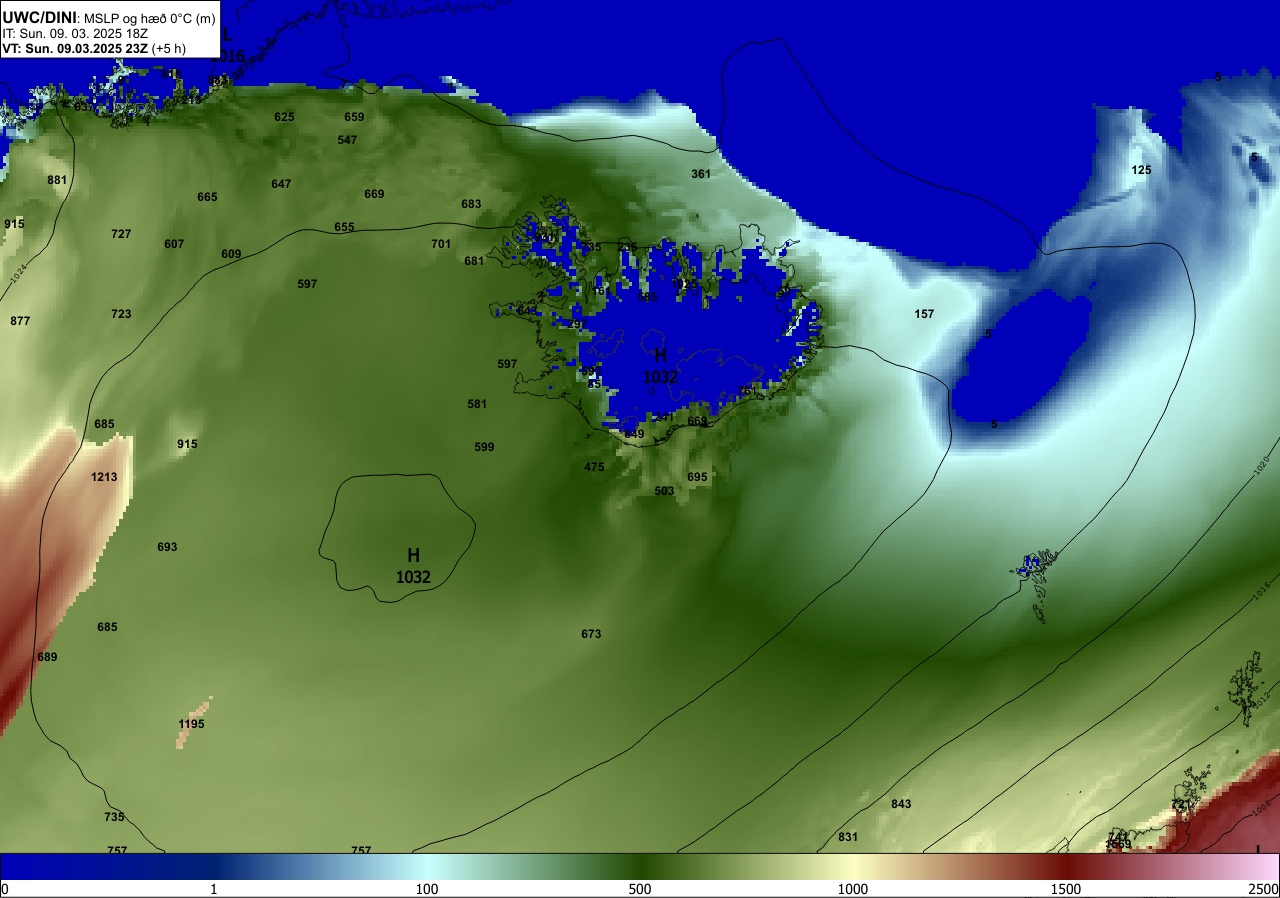
Task: Click the 475 height value
Action: pos(594,467)
